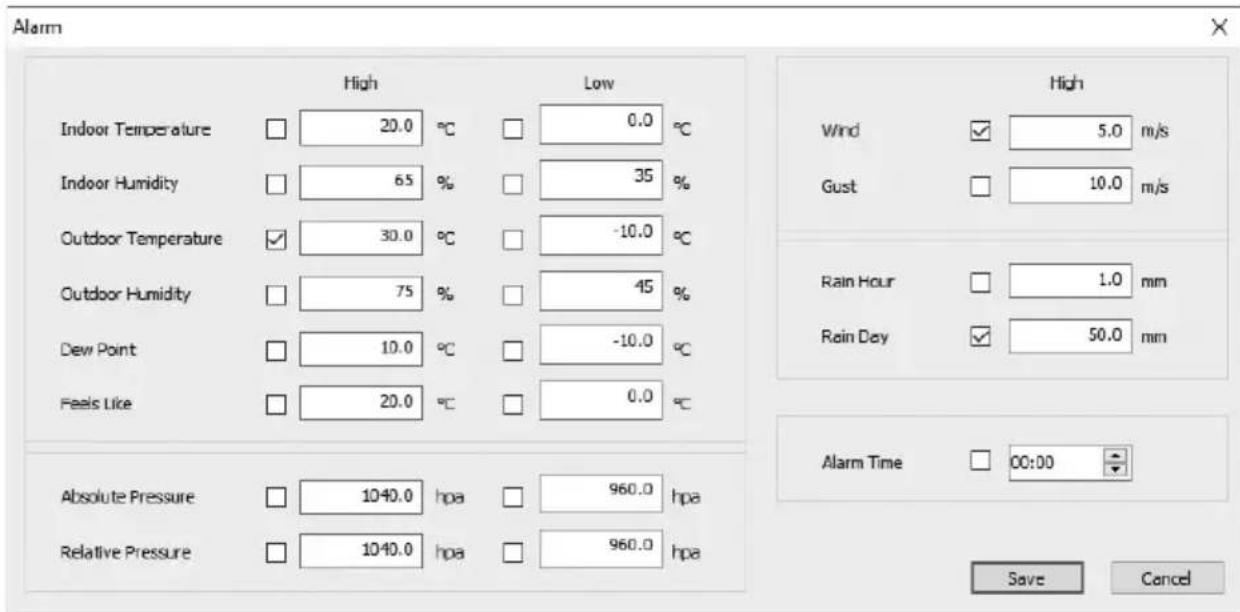Select the Indoor Humidity low value 35

[x=603, y=183]
